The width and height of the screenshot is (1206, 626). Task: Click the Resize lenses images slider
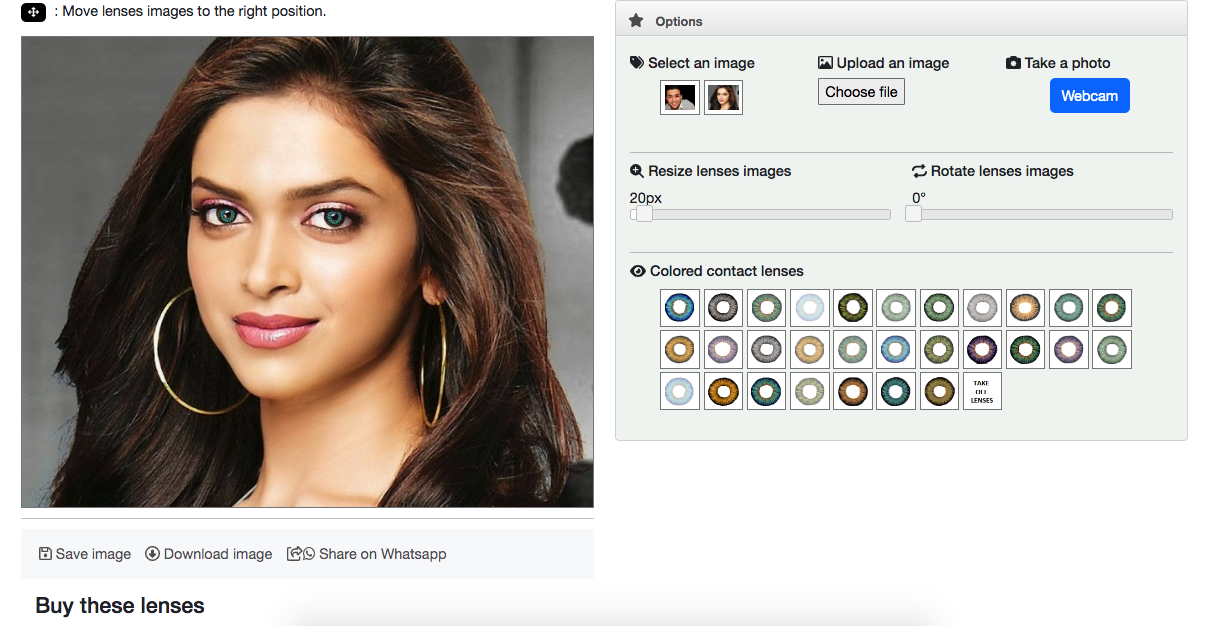click(760, 214)
